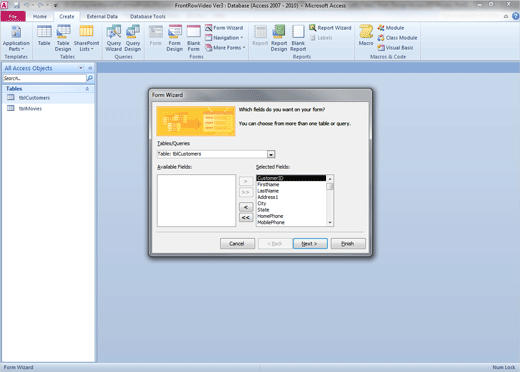Open All Access Objects pane menu
This screenshot has height=372, width=520.
coord(81,68)
